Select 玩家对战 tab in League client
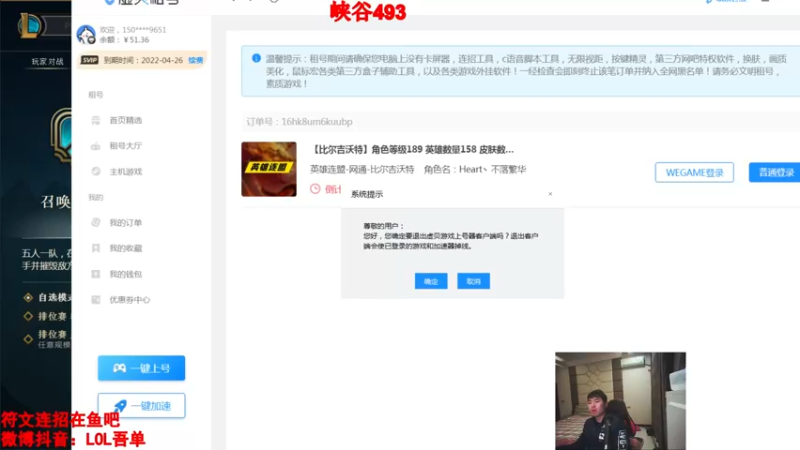 [47, 62]
